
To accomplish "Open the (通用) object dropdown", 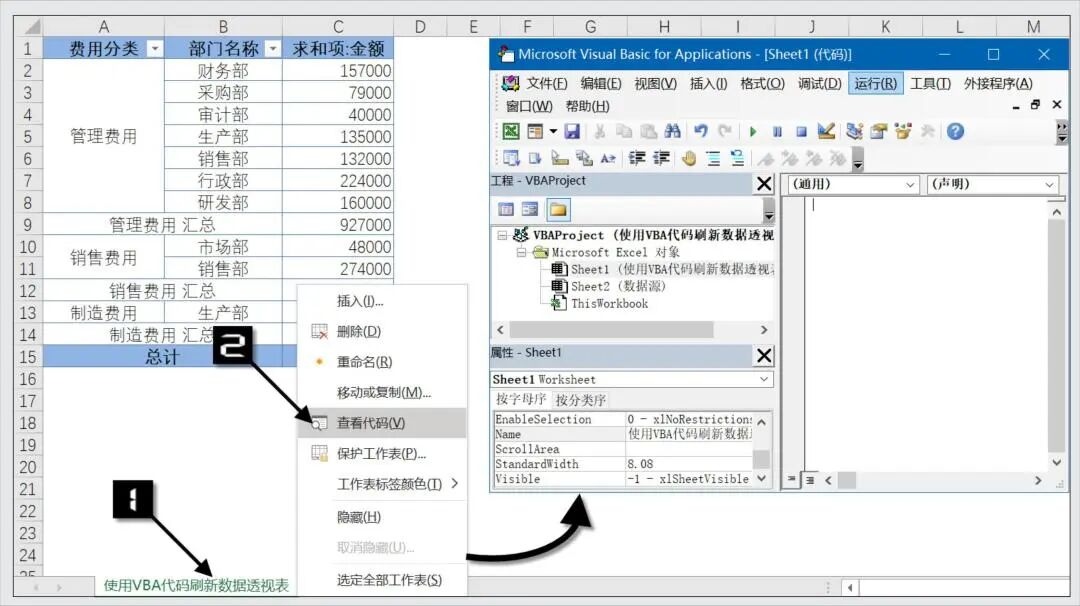I will tap(910, 185).
